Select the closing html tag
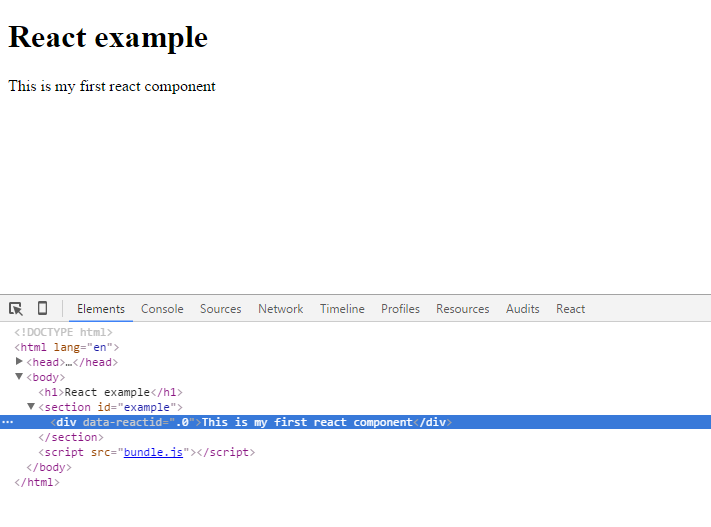 37,482
